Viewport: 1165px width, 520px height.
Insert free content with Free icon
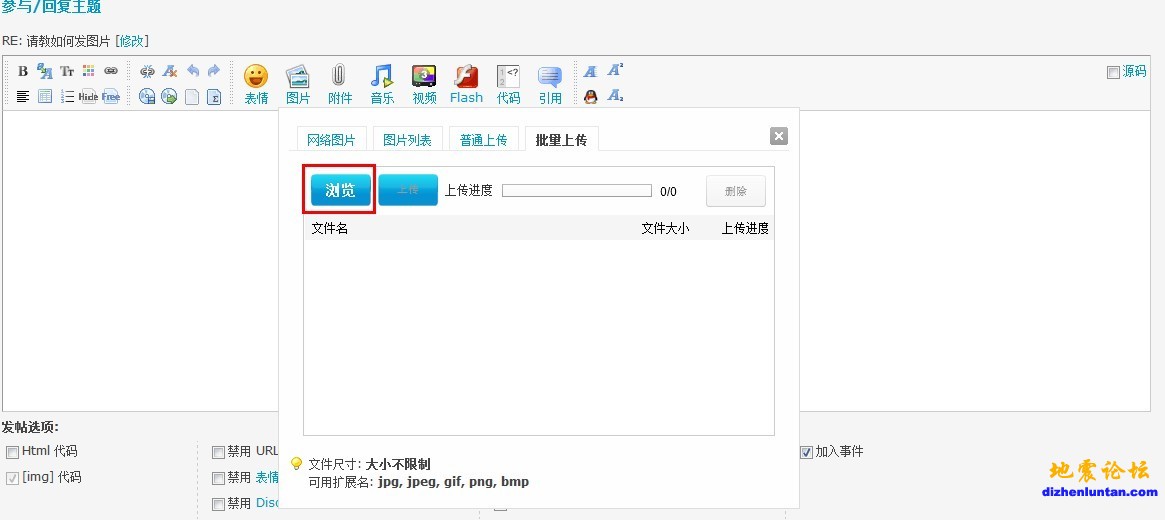click(x=111, y=96)
